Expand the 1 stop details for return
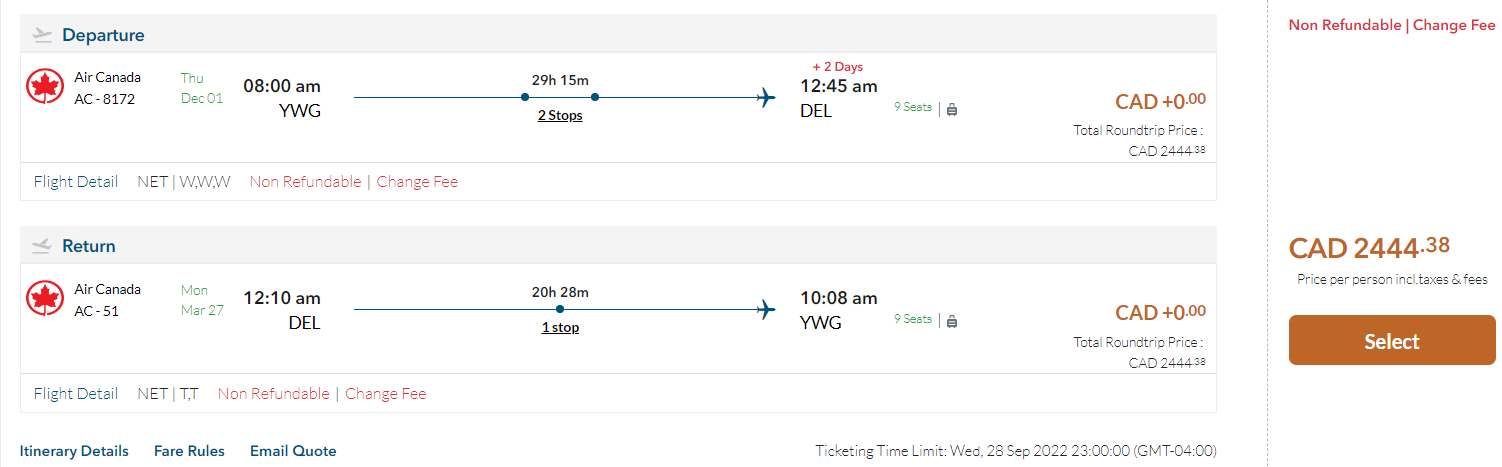The height and width of the screenshot is (467, 1502). [x=560, y=328]
